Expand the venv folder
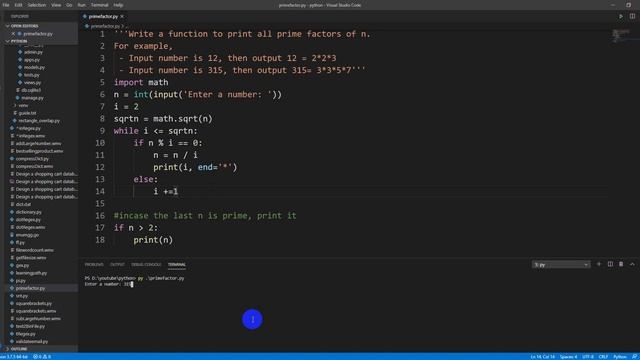 coord(23,105)
